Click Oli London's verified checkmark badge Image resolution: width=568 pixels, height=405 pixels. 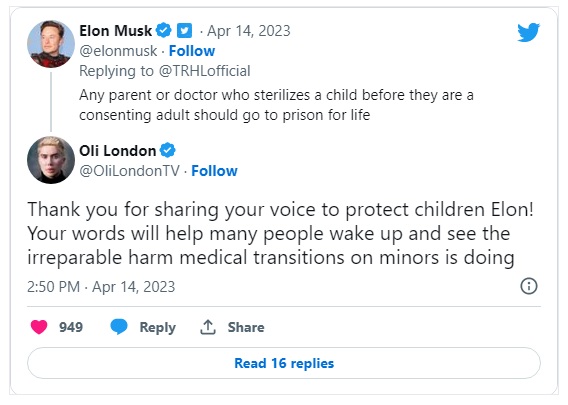(168, 150)
